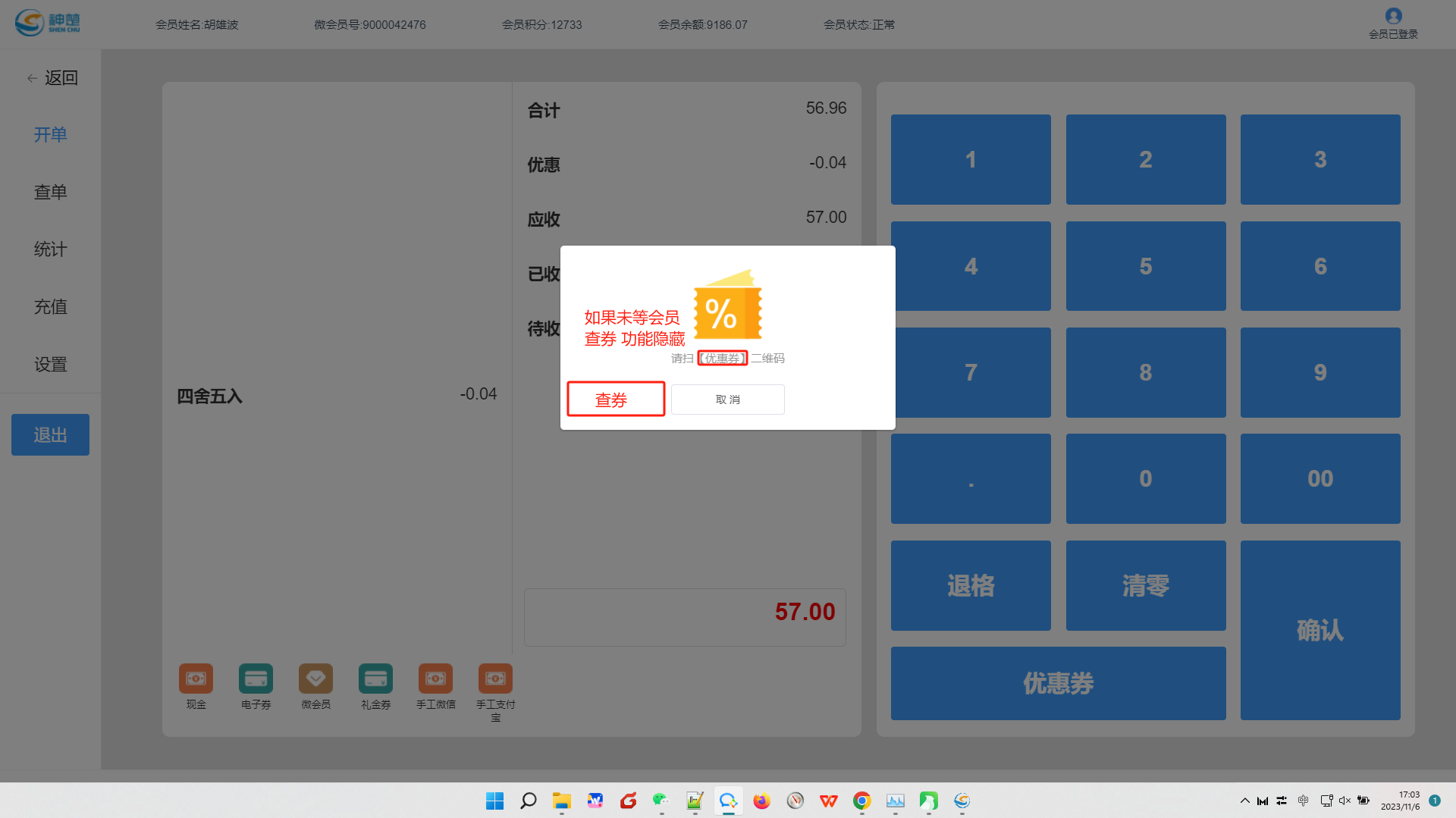Viewport: 1456px width, 818px height.
Task: Switch the Chinese input method indicator
Action: [x=1303, y=801]
